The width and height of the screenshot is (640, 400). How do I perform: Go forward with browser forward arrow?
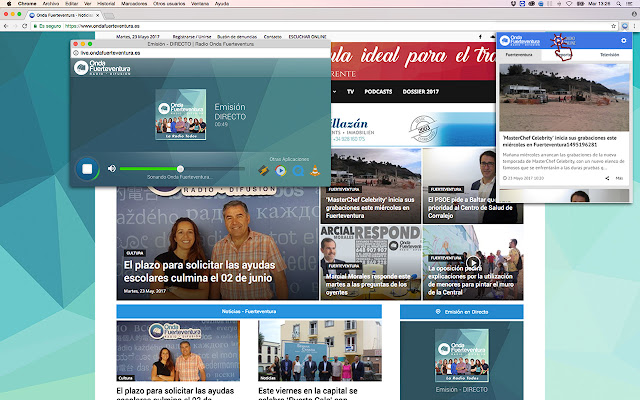pos(15,26)
